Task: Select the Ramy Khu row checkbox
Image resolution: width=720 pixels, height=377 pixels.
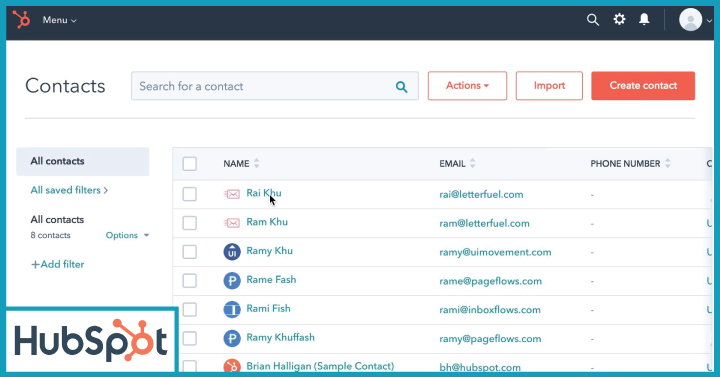Action: click(x=190, y=252)
